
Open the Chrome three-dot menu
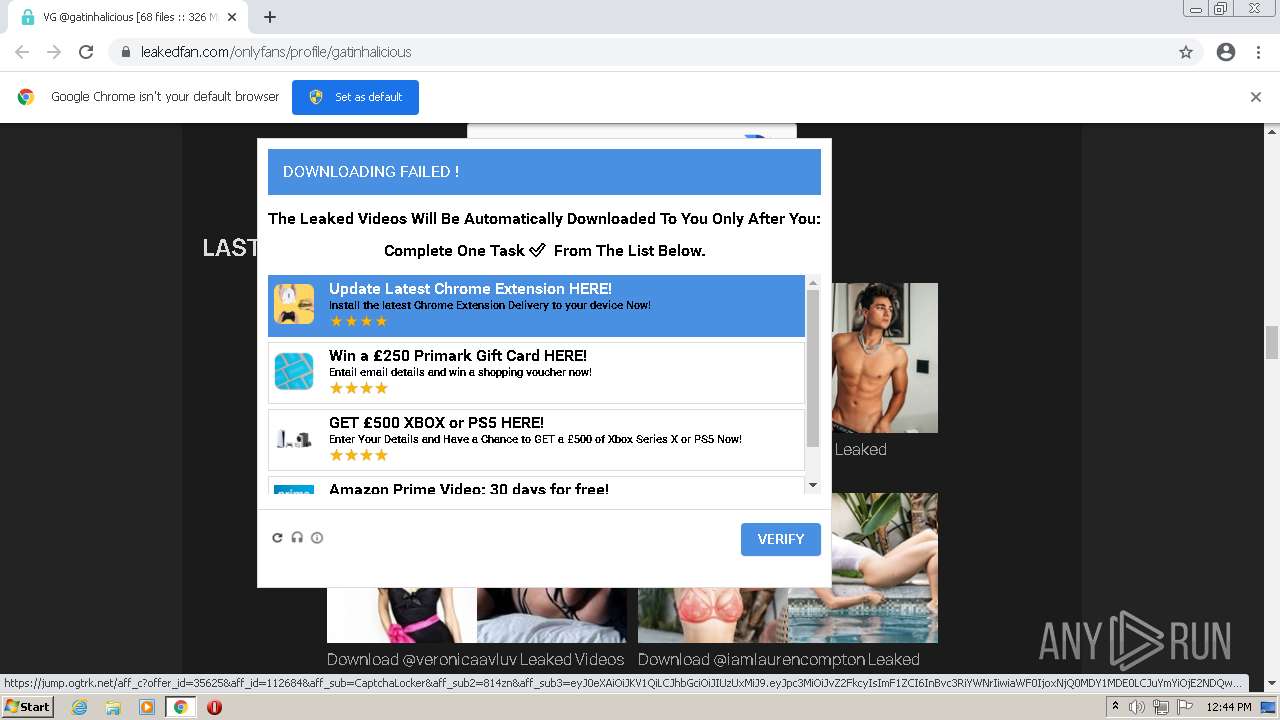[x=1258, y=52]
